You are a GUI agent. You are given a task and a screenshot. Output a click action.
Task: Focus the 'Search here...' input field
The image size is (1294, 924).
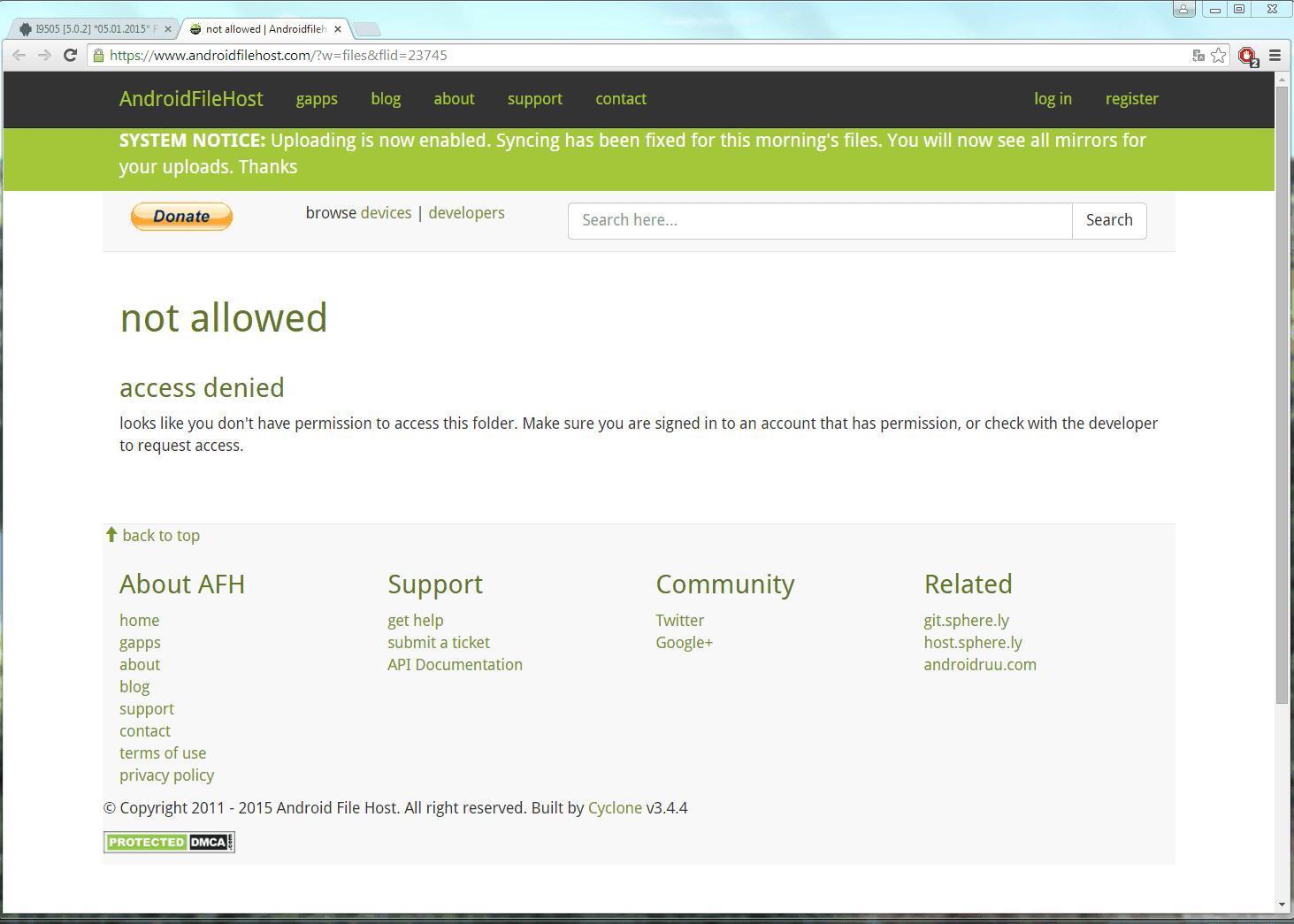point(820,220)
